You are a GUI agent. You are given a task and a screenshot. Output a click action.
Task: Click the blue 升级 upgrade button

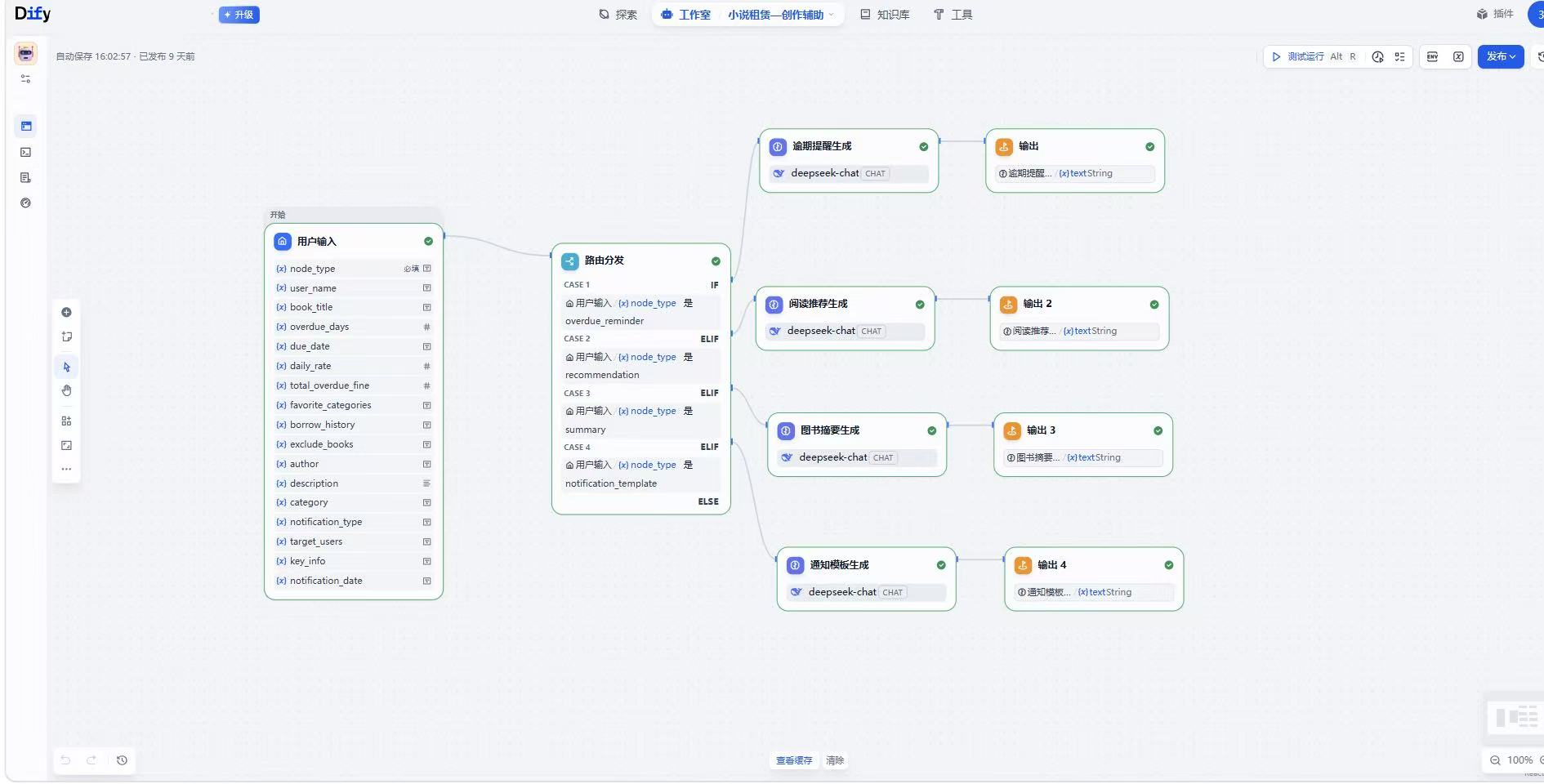point(239,15)
